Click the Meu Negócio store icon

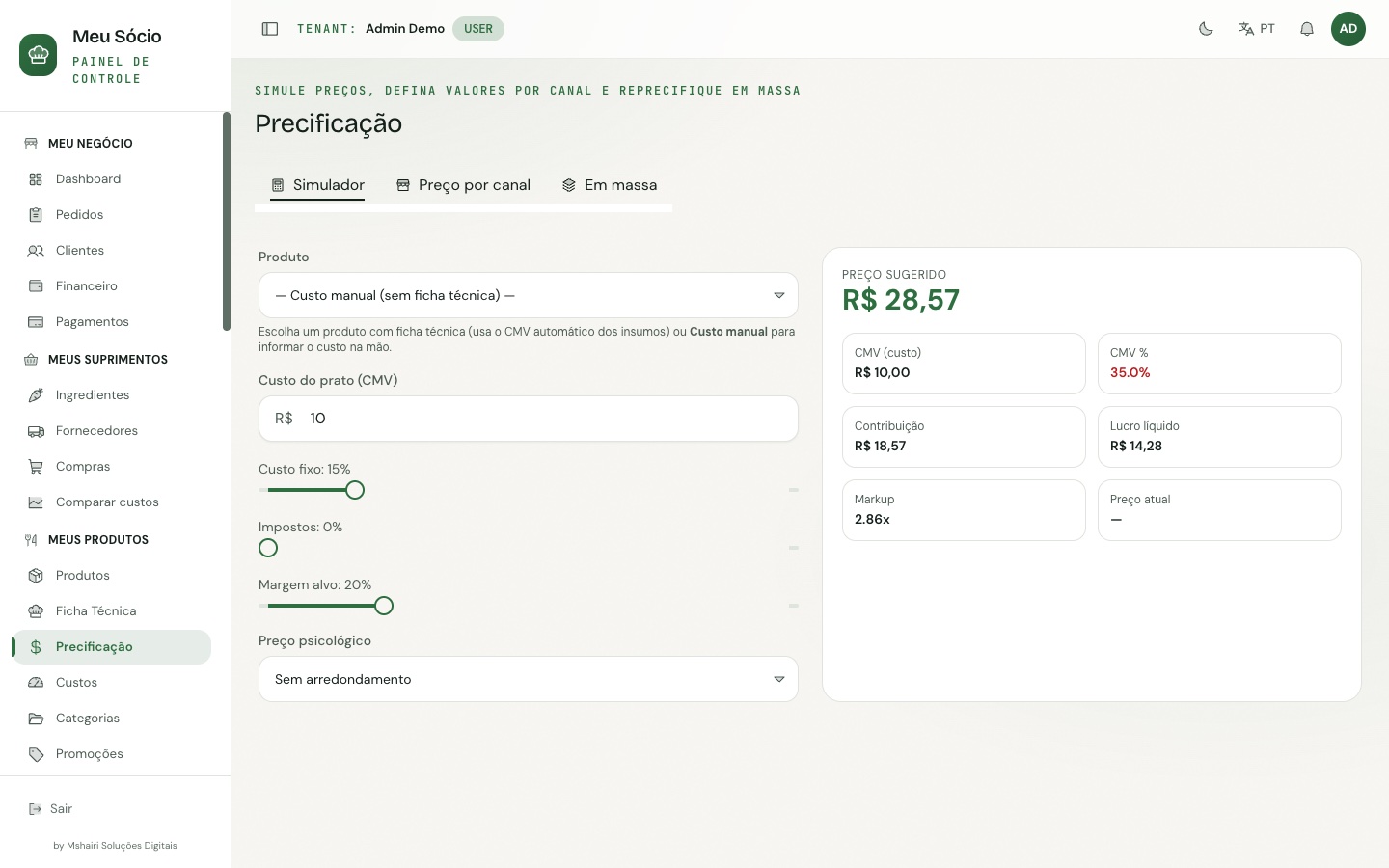click(x=31, y=144)
